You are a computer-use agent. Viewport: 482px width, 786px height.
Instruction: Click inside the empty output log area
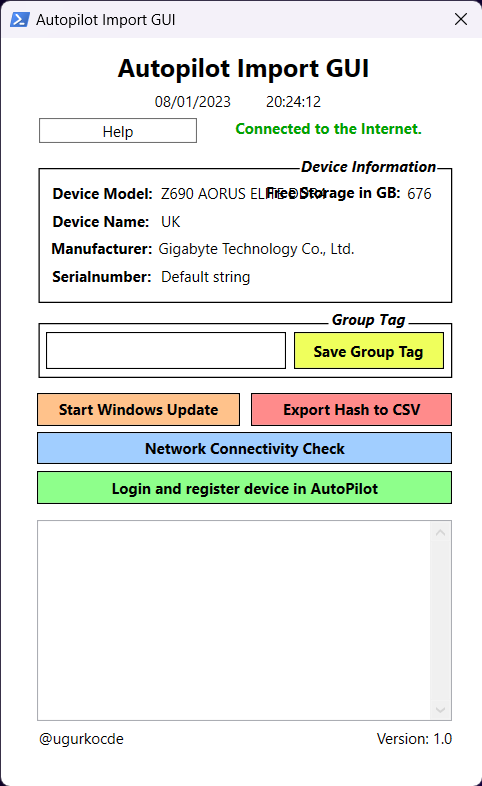point(234,621)
